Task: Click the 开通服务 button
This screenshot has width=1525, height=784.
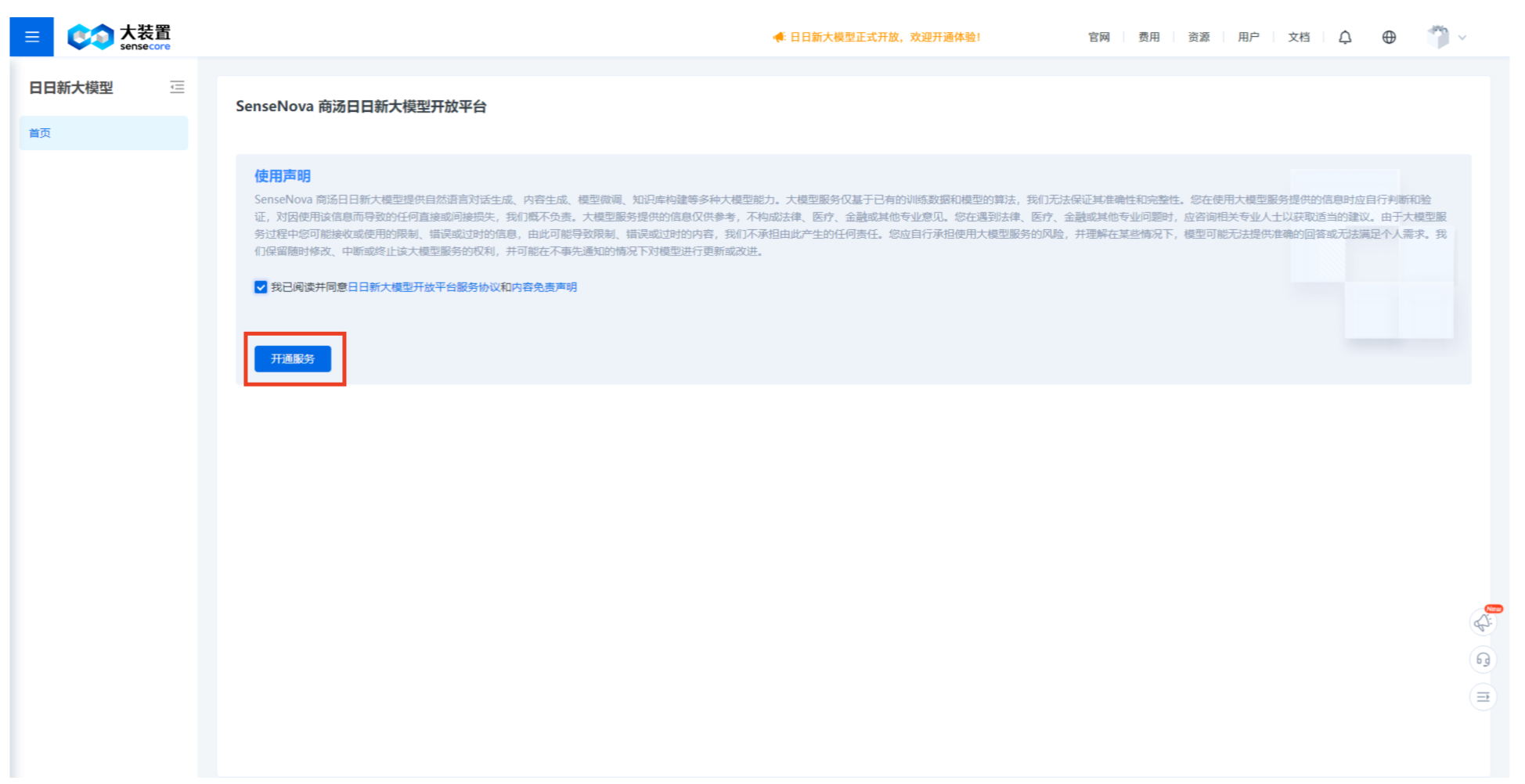Action: click(x=293, y=359)
